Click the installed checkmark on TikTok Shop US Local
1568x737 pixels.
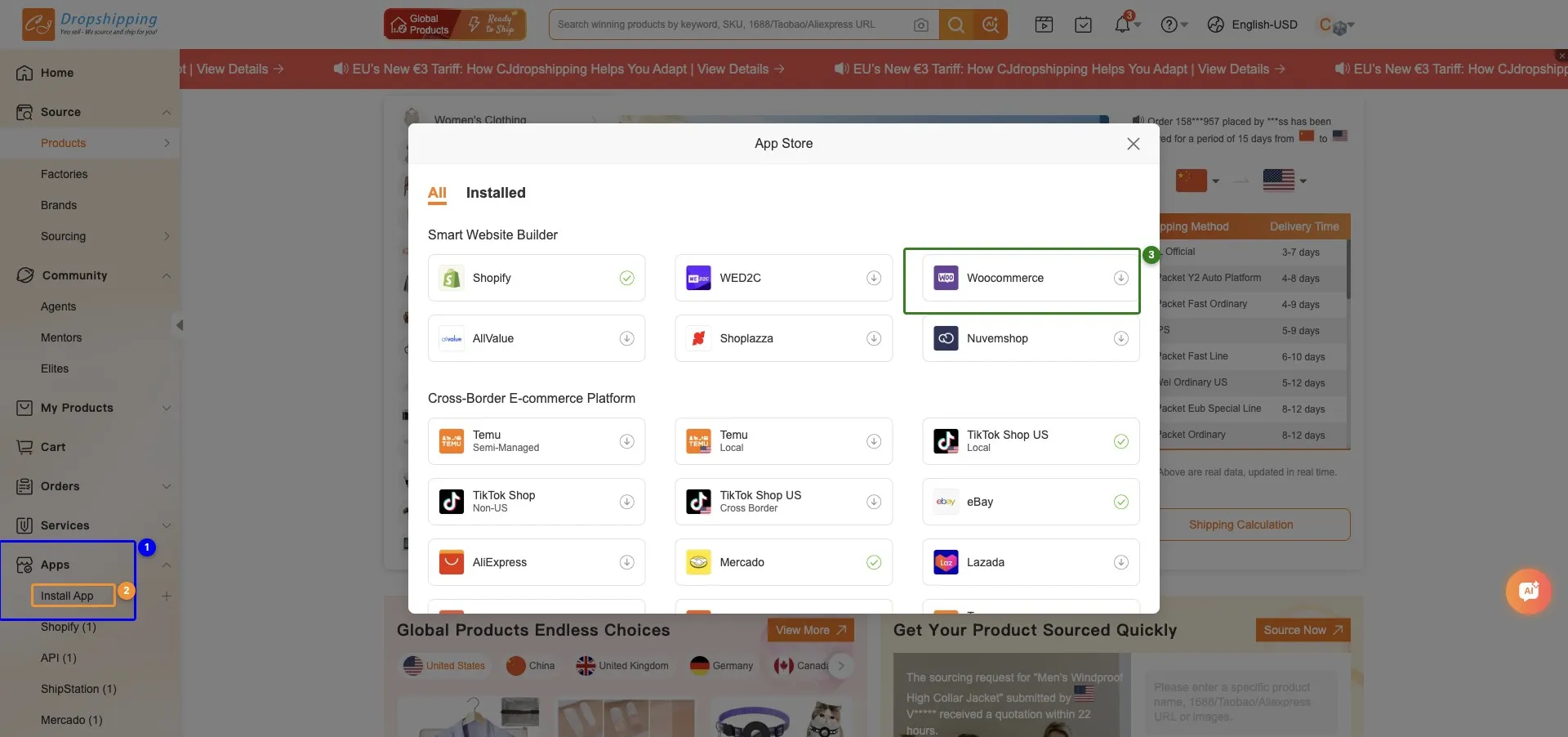click(x=1121, y=441)
